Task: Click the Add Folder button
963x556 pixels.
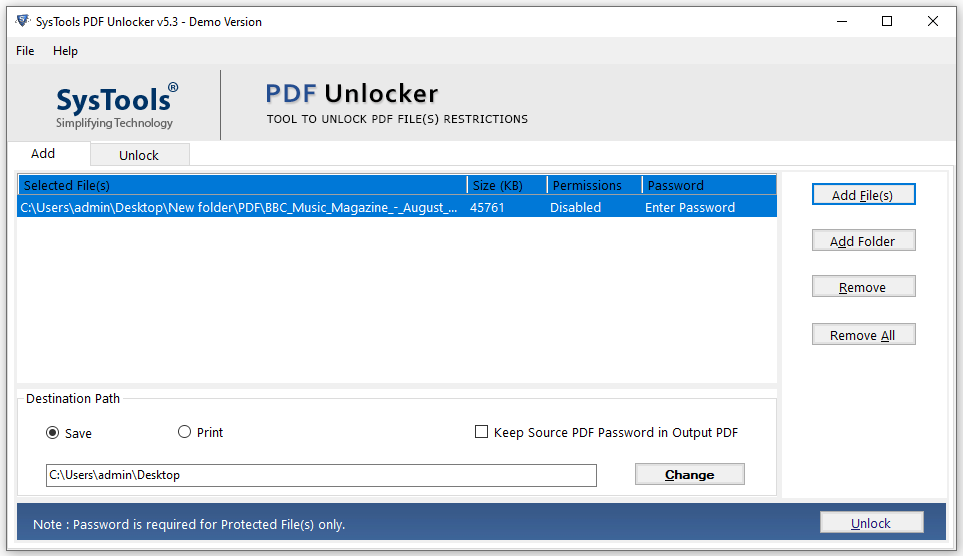Action: pos(863,241)
